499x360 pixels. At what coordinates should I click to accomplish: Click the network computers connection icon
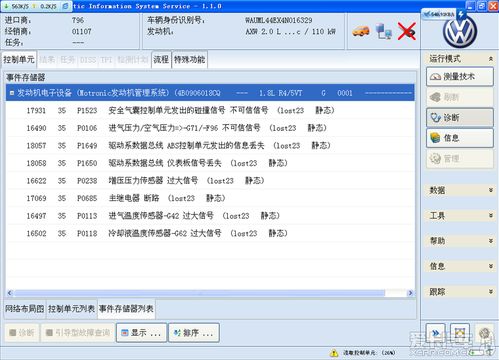[384, 32]
